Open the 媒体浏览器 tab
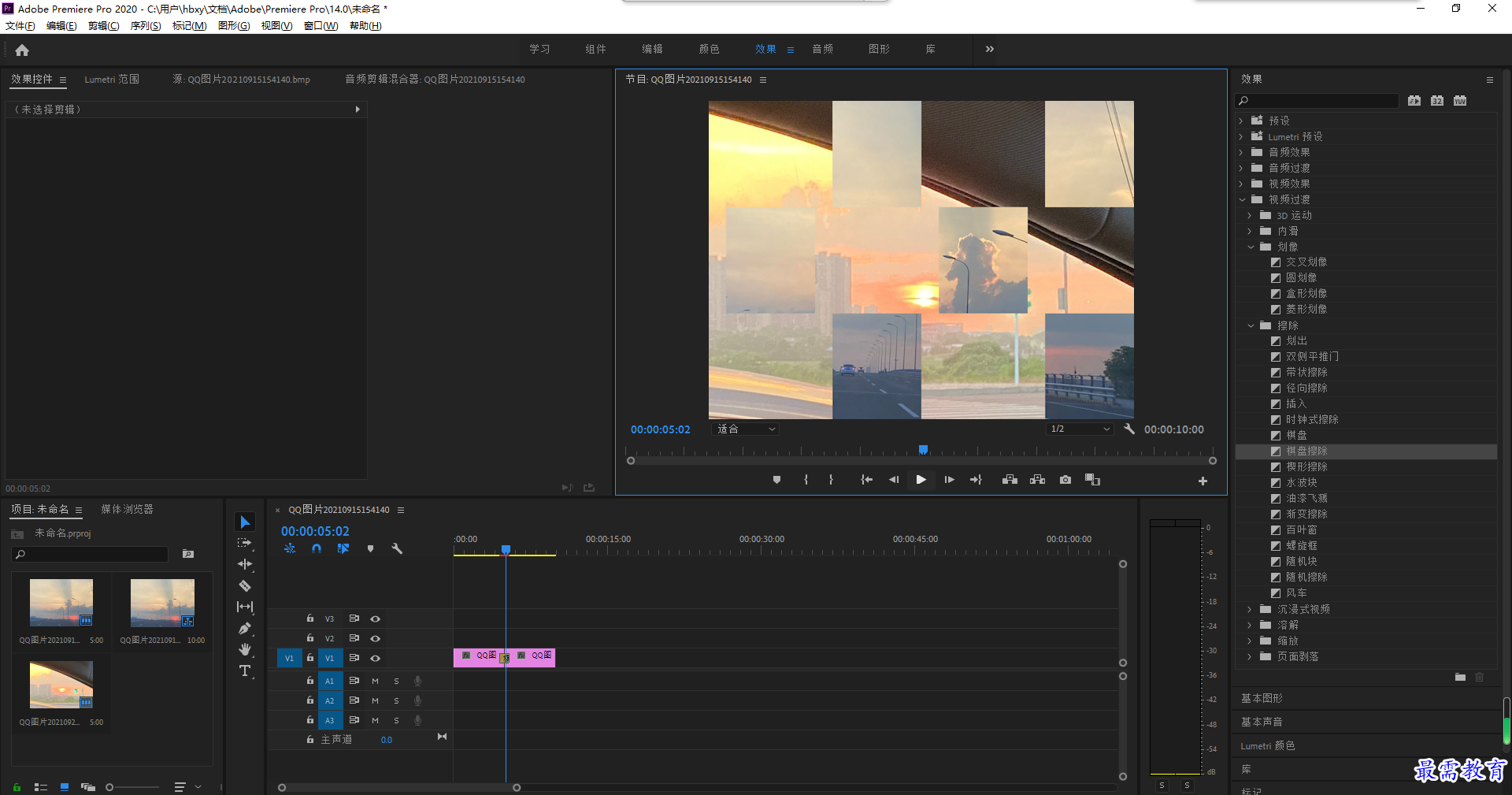The image size is (1512, 795). (127, 510)
